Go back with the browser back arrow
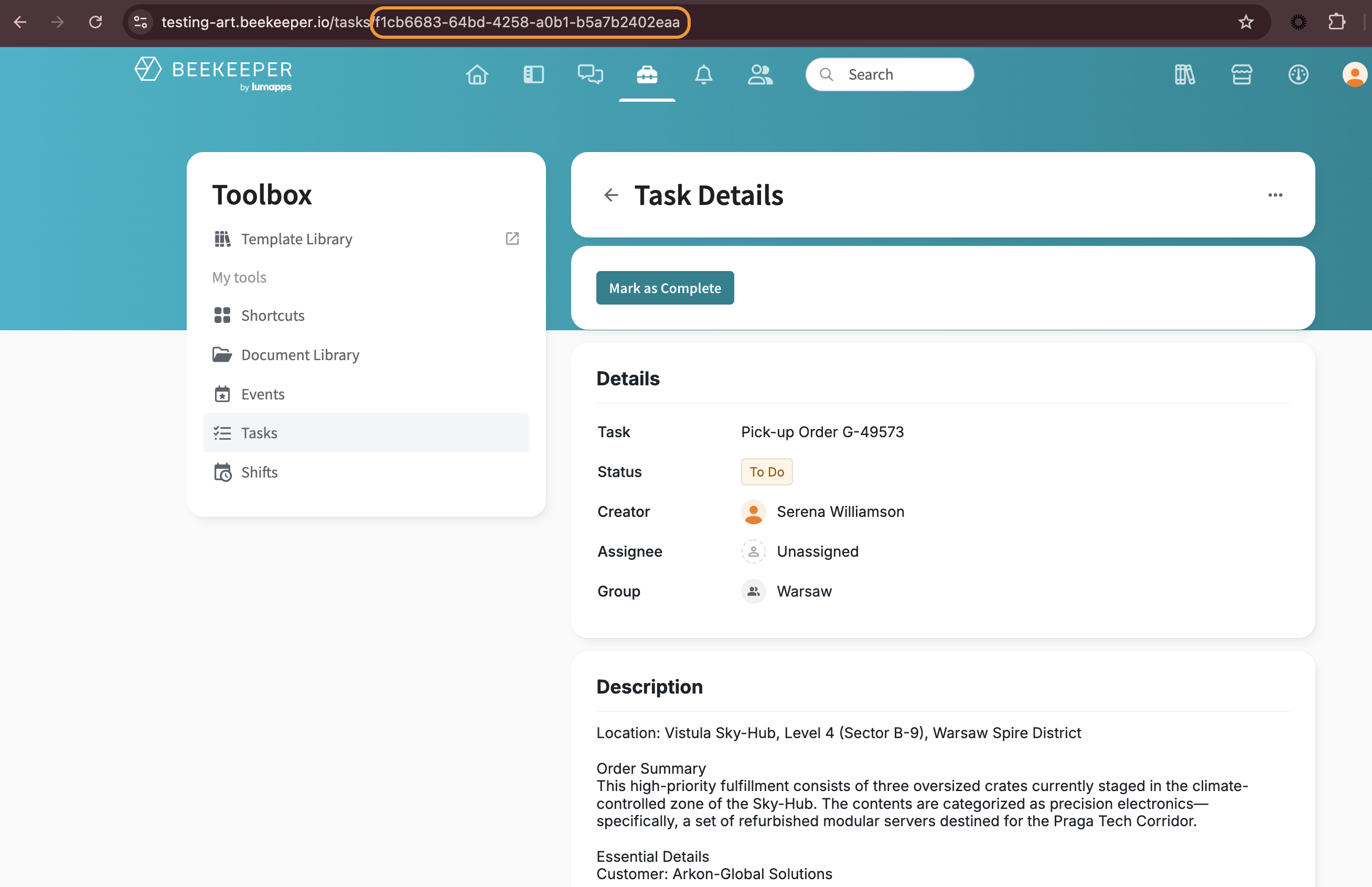 point(19,22)
